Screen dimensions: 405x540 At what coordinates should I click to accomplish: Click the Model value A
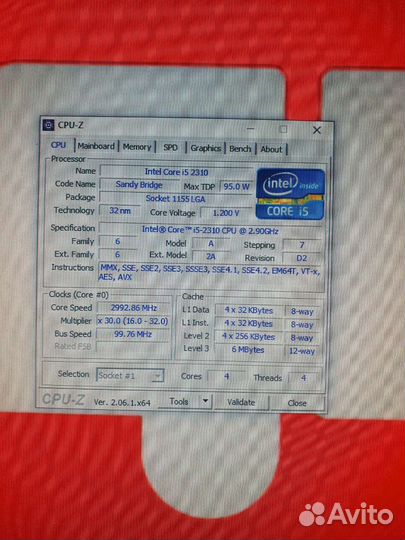pos(211,243)
